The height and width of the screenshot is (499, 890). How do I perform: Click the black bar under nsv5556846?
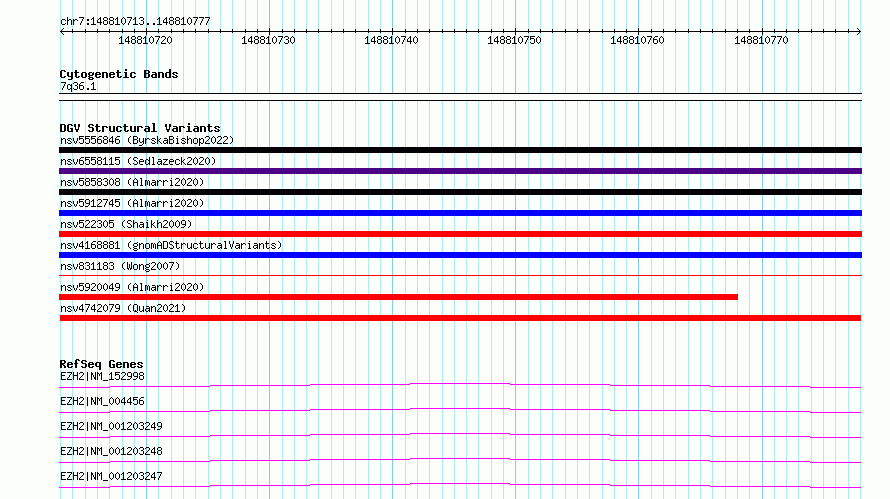pos(460,150)
